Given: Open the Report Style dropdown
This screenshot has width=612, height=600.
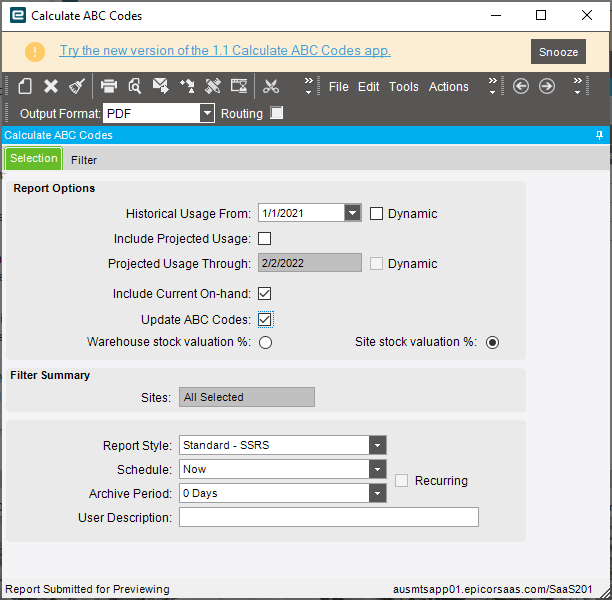Looking at the screenshot, I should tap(377, 445).
